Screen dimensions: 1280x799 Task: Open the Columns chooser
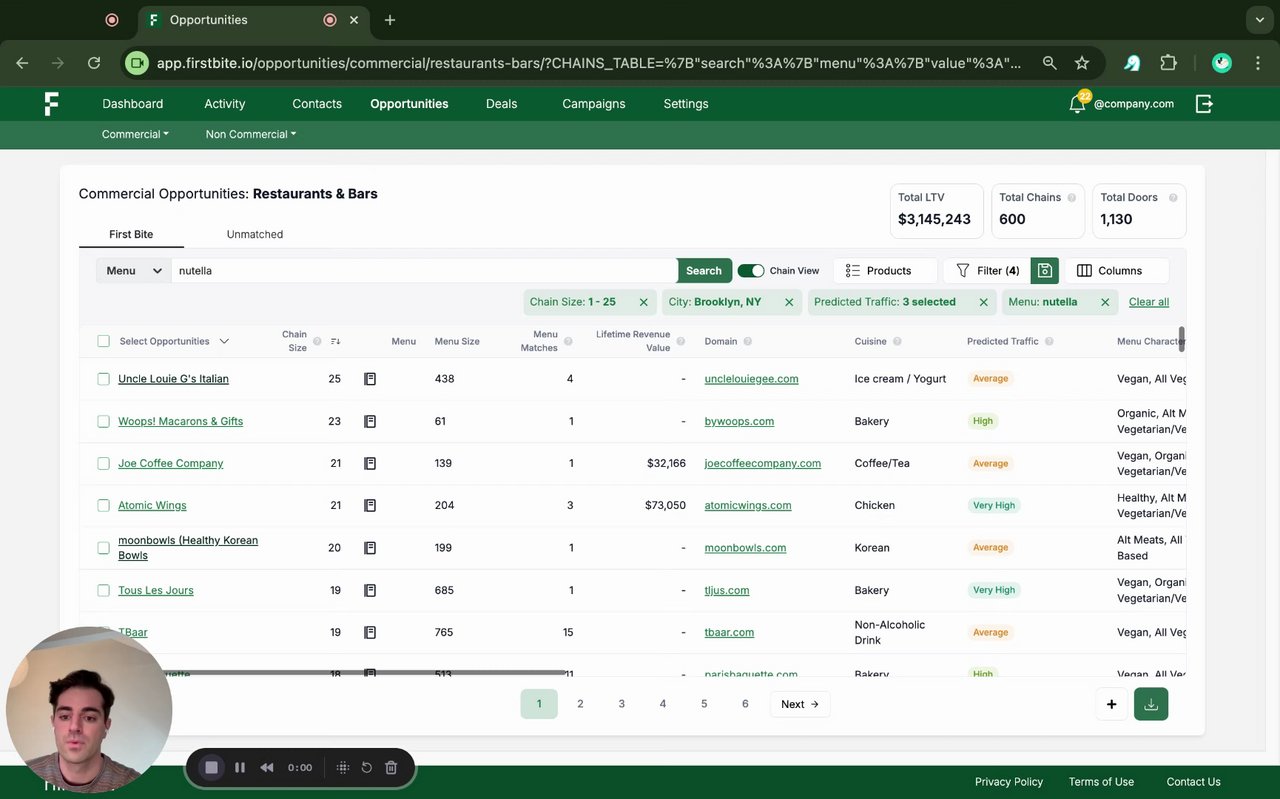pyautogui.click(x=1117, y=270)
